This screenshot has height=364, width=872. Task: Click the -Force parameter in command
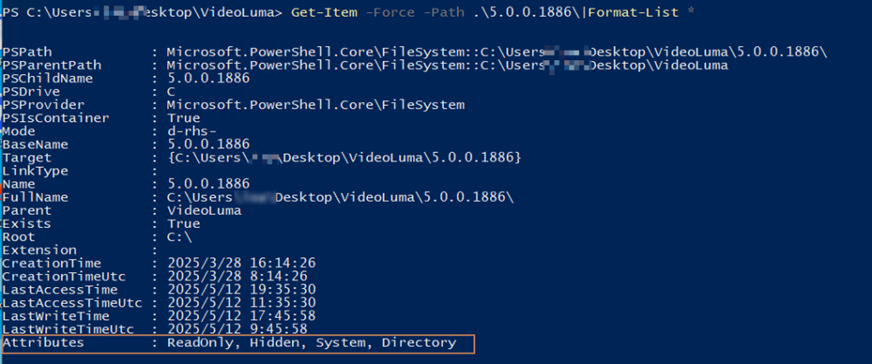coord(390,12)
